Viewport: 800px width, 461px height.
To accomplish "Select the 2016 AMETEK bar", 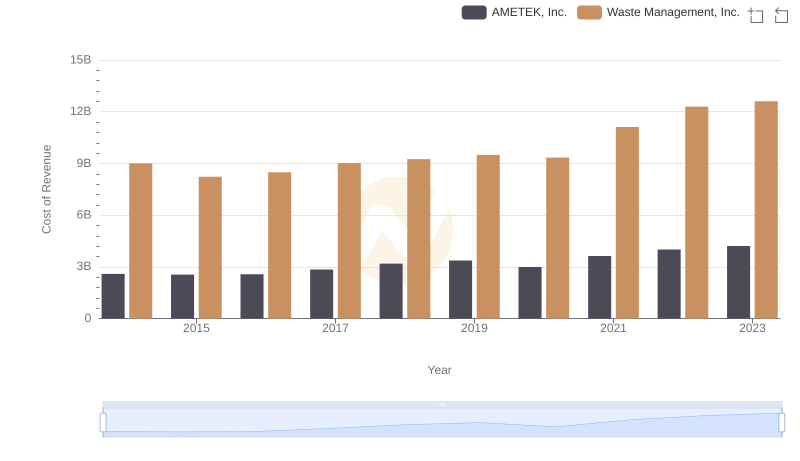I will [252, 296].
